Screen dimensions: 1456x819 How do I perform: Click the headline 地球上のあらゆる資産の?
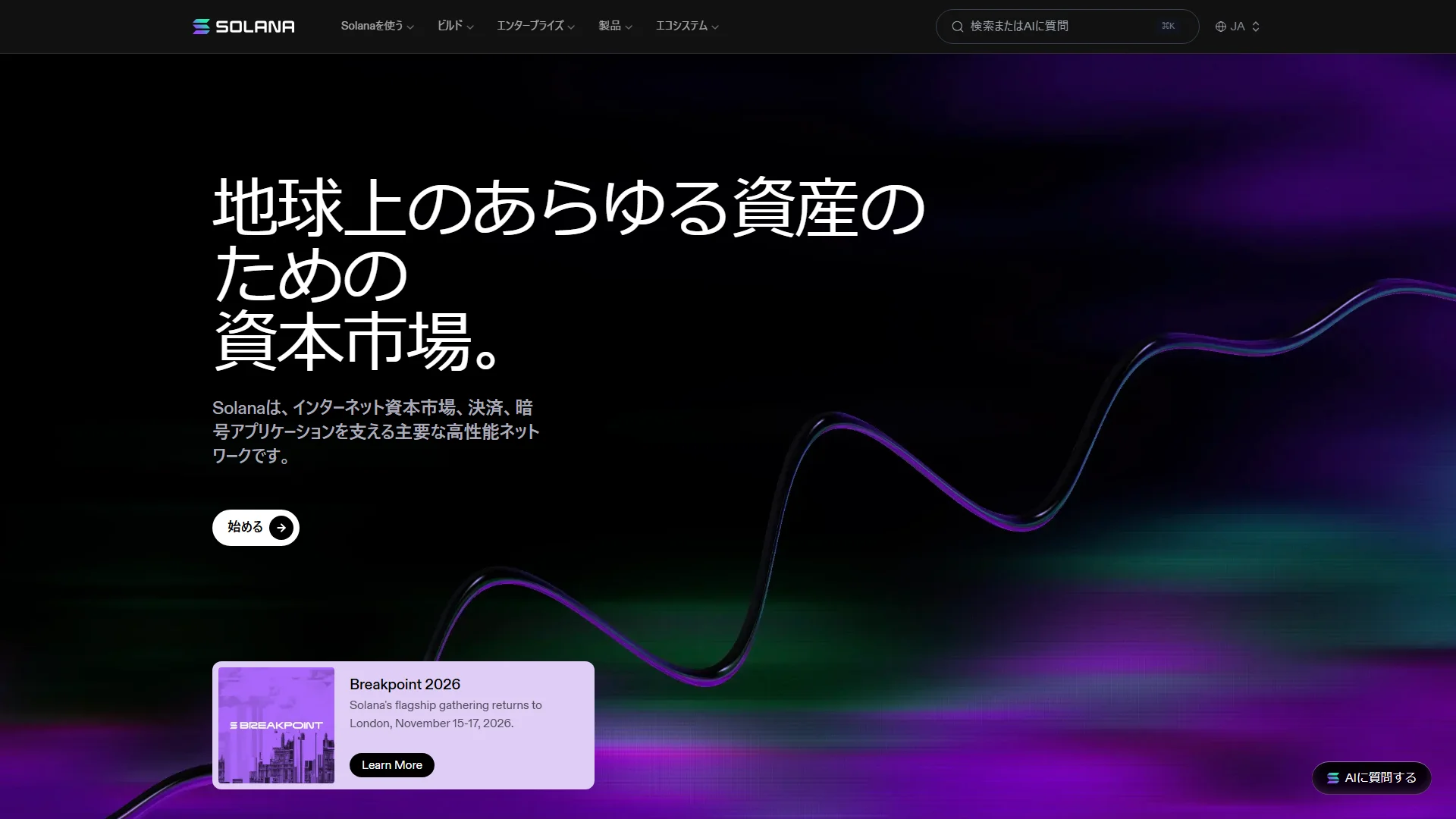point(569,206)
